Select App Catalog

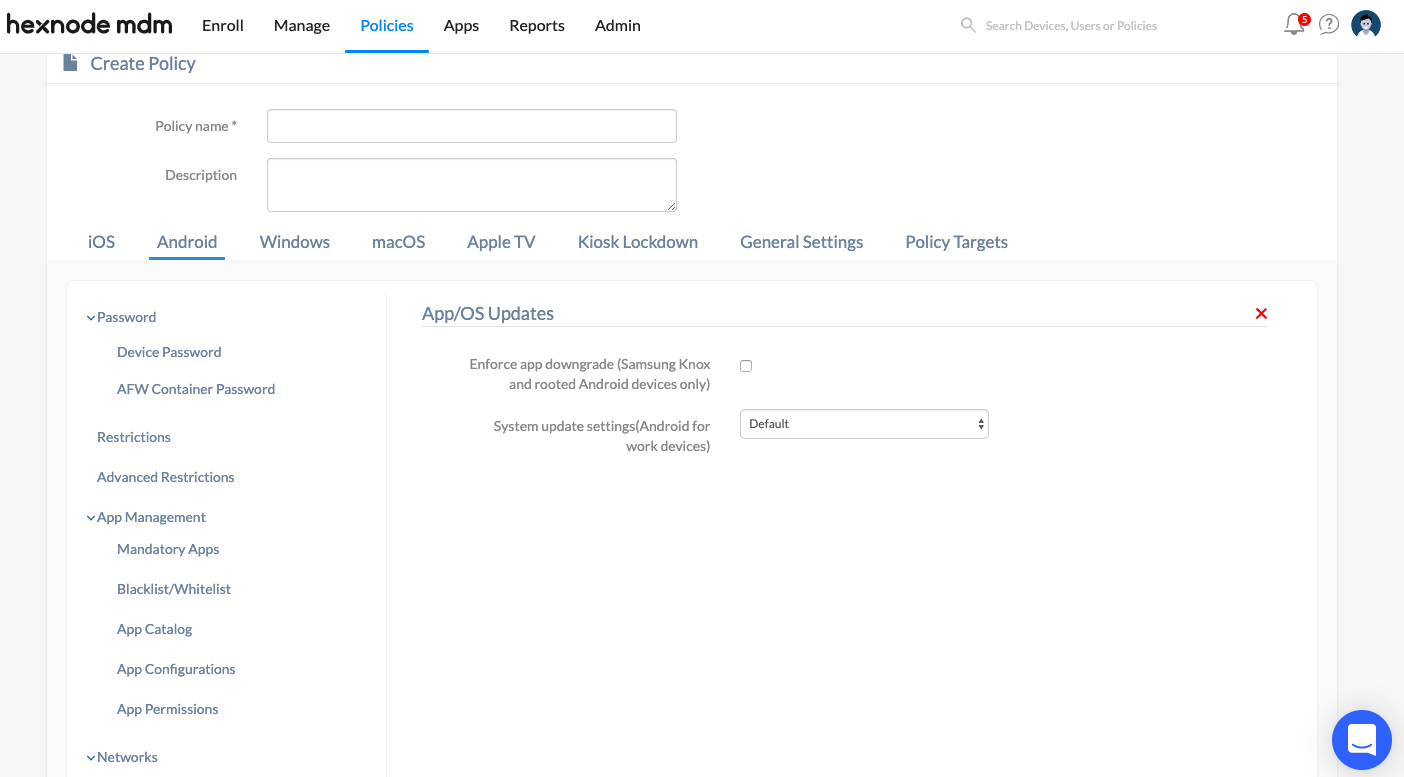pyautogui.click(x=155, y=629)
